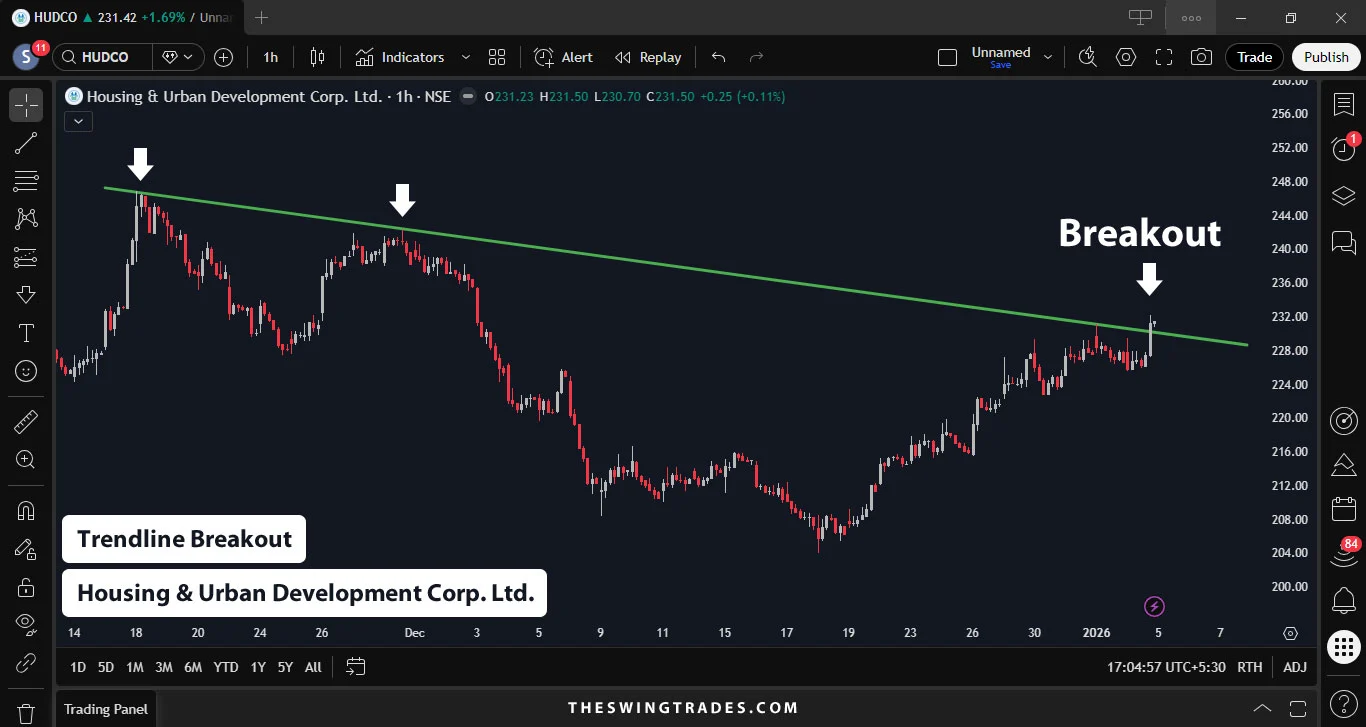Open the Pine pyramid icon panel
The height and width of the screenshot is (727, 1366).
[x=1344, y=465]
